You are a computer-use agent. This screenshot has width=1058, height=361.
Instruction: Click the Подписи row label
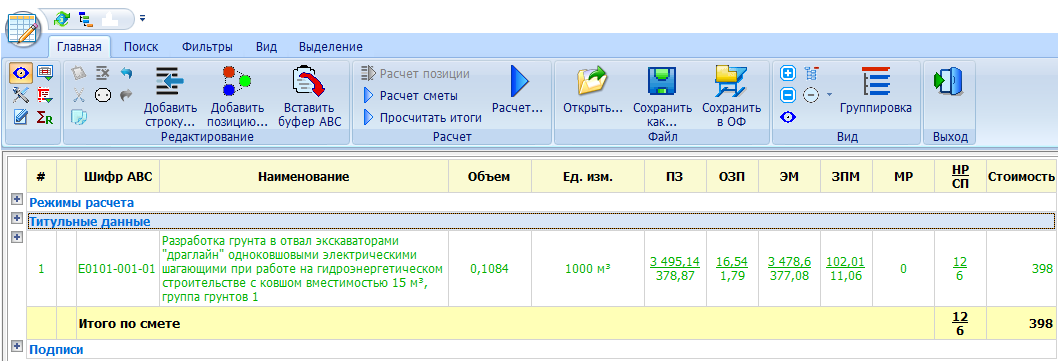56,350
